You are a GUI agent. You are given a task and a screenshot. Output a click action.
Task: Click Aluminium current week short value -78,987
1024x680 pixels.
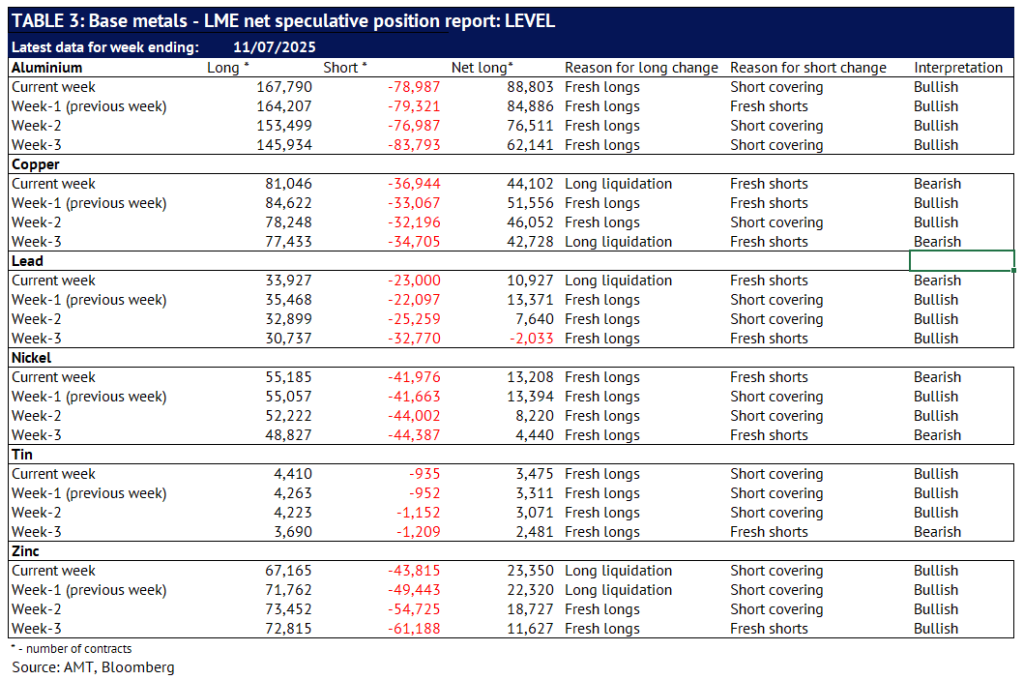pos(414,87)
